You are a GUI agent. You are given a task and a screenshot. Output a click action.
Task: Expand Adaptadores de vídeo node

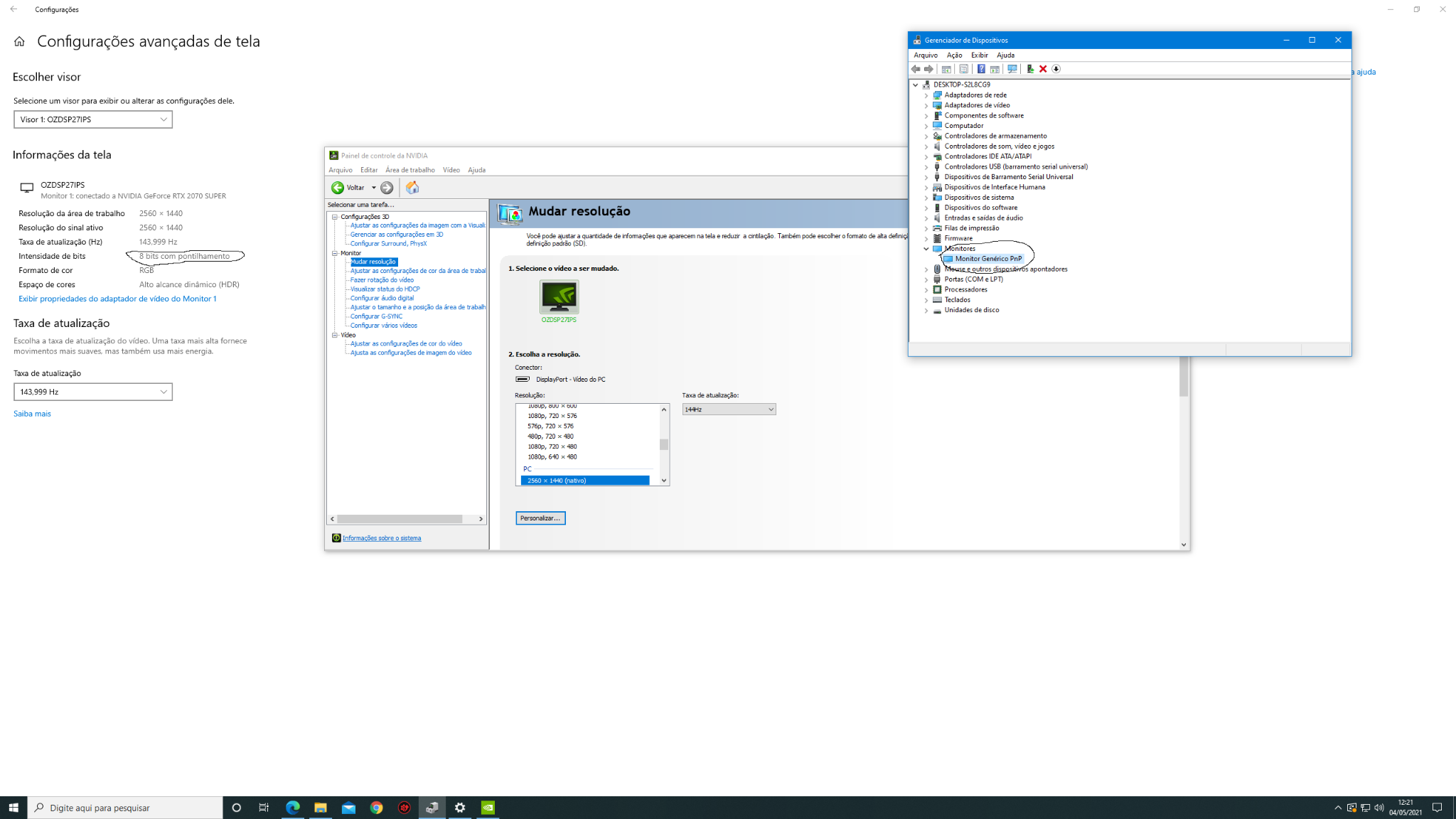(x=926, y=105)
